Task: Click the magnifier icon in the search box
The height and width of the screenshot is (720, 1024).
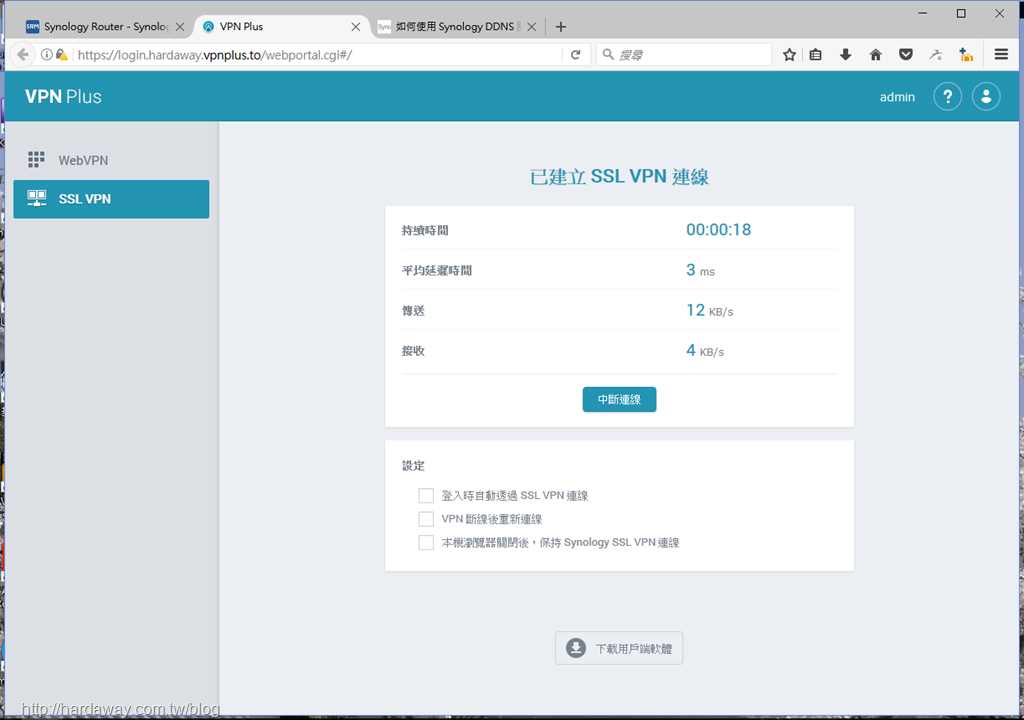Action: [608, 55]
